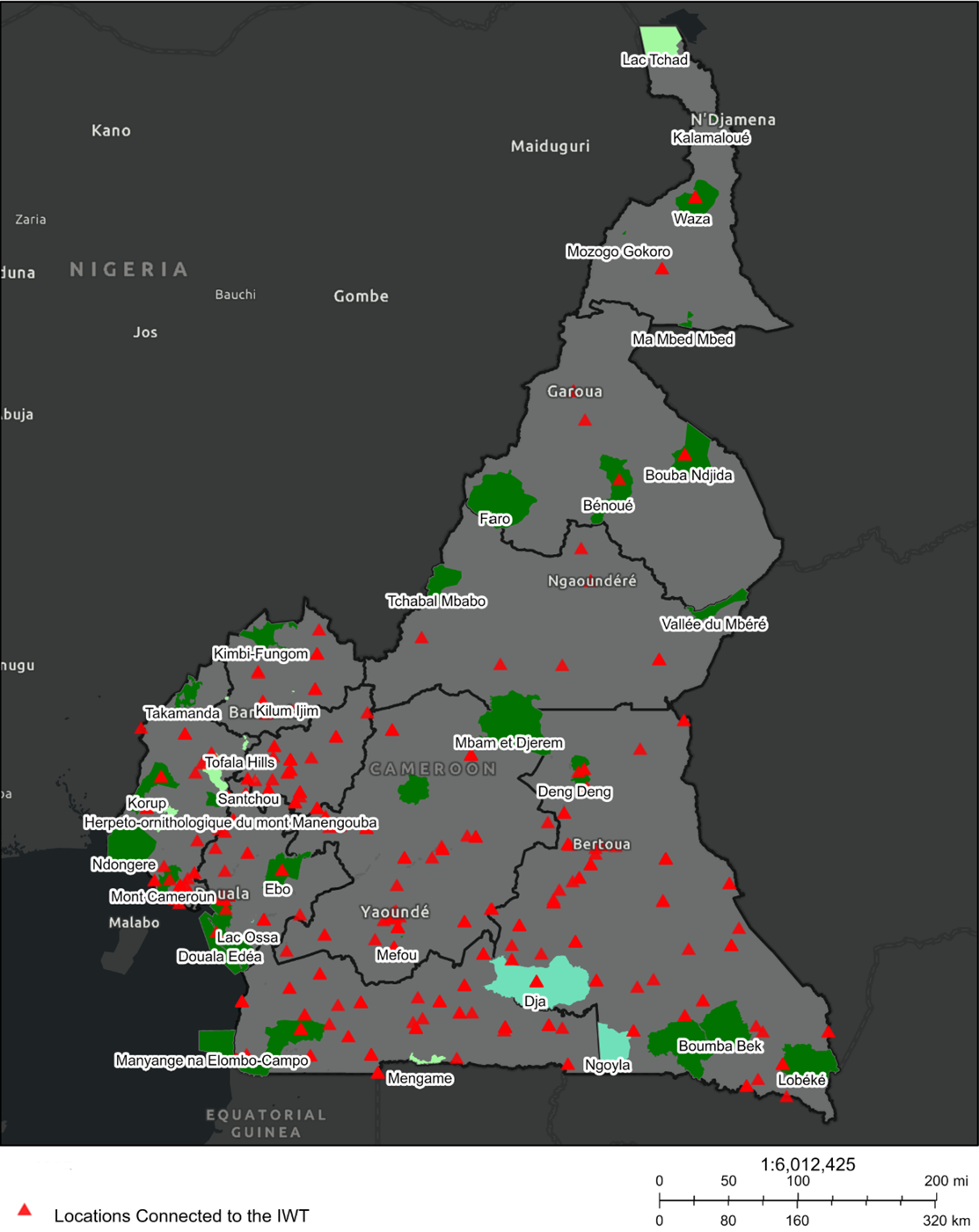979x1232 pixels.
Task: Select the red marker within Dja reserve
Action: (536, 981)
